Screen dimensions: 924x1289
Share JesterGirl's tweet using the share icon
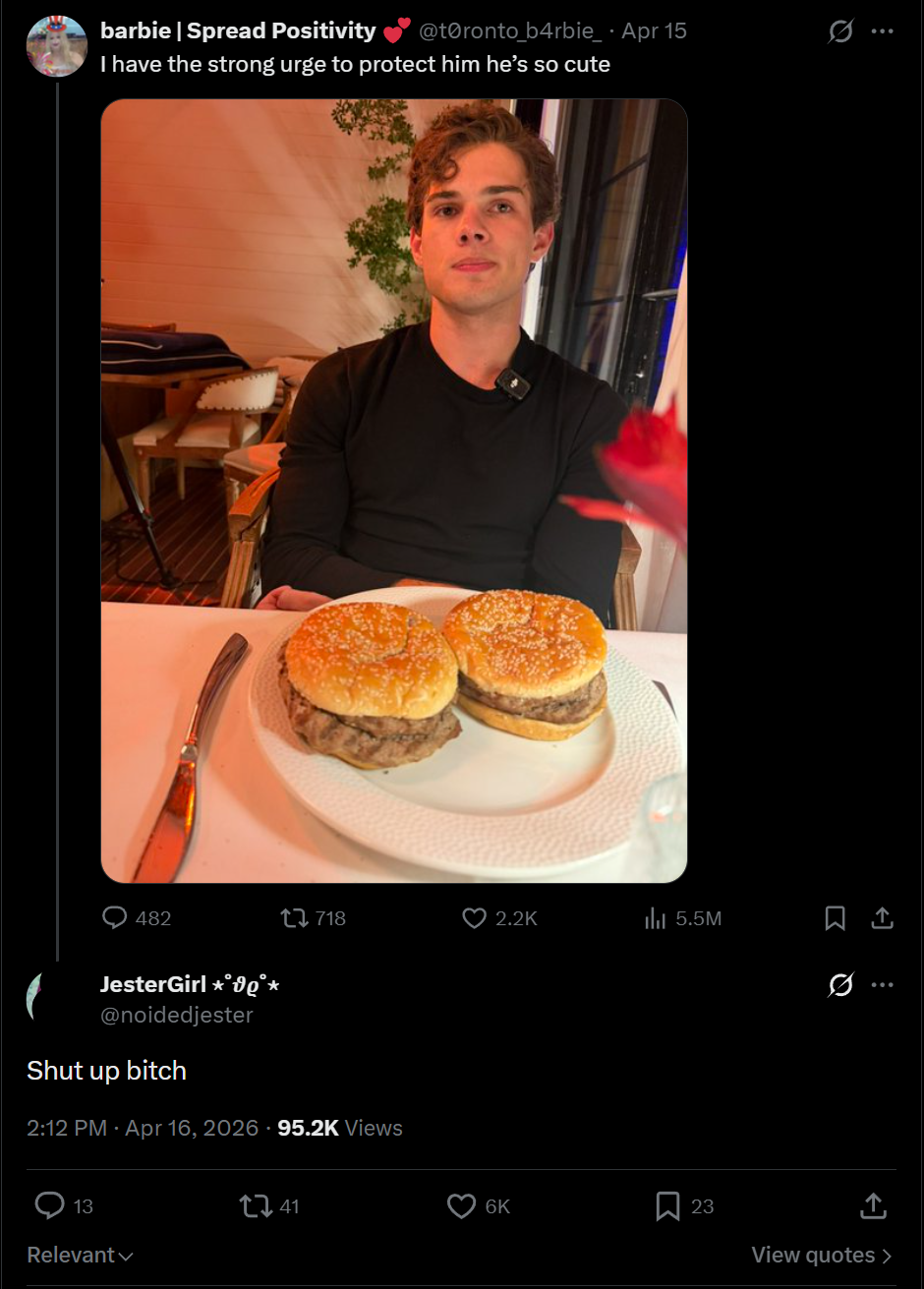873,1205
